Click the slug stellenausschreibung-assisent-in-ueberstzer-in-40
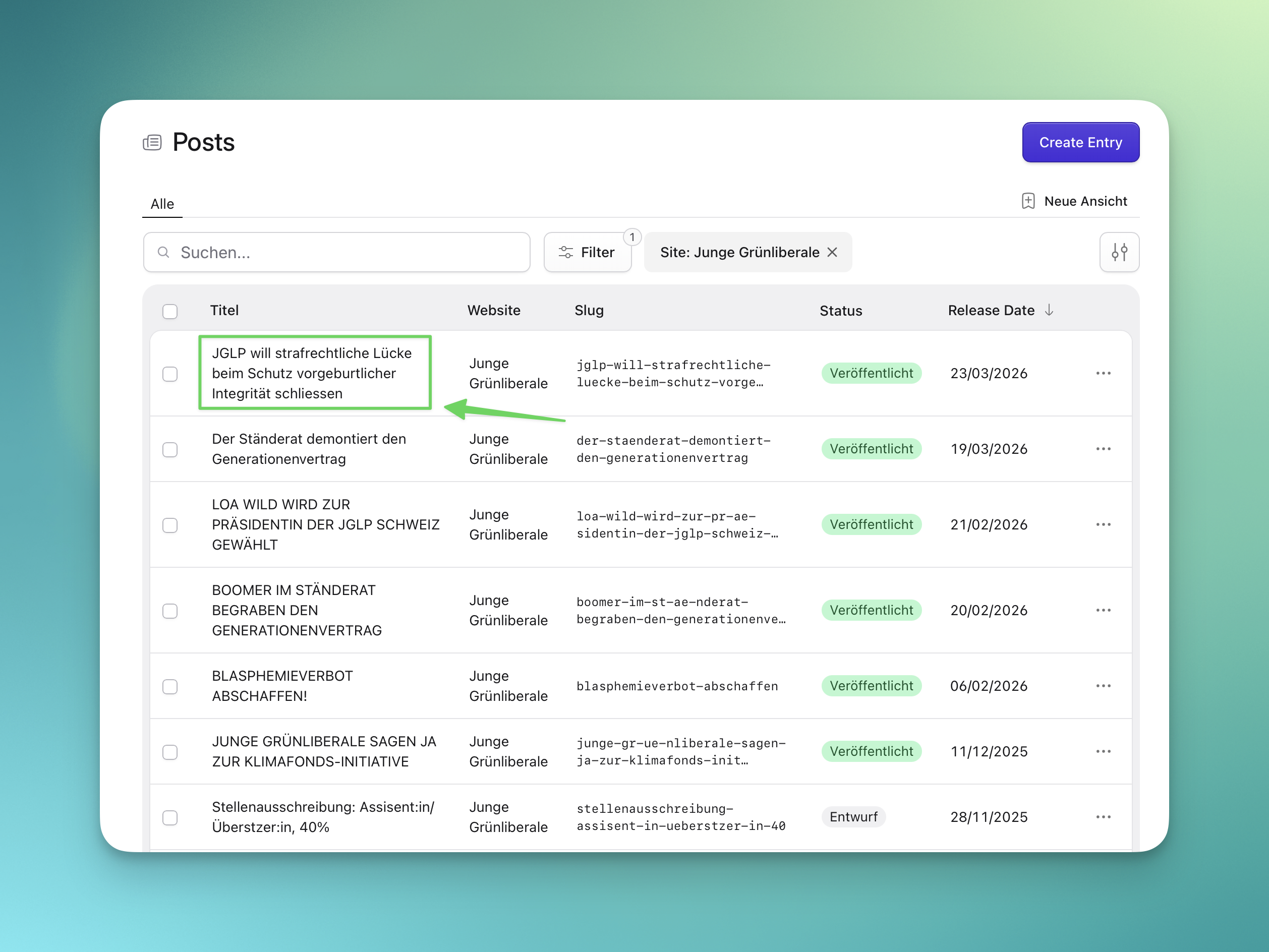 681,817
